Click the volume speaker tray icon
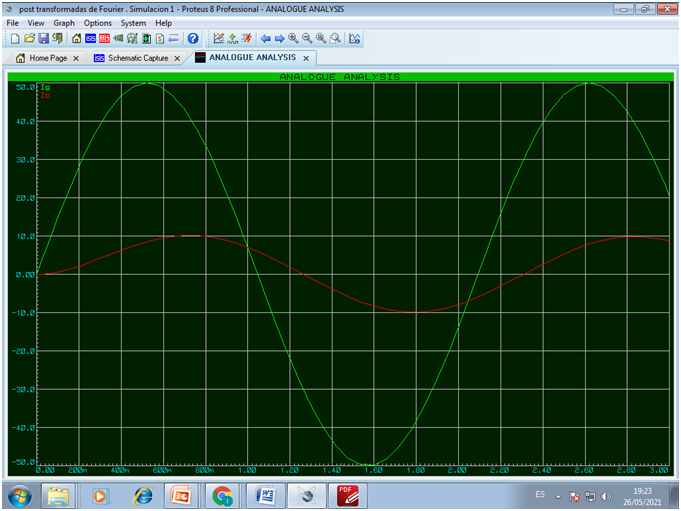681x511 pixels. coord(606,496)
